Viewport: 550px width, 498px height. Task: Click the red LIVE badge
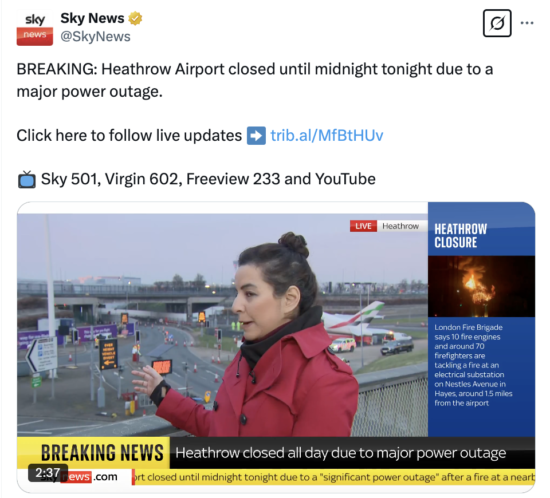click(363, 226)
